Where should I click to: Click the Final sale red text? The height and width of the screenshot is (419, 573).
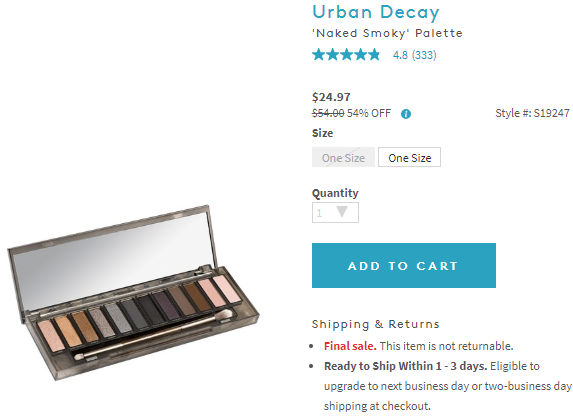tap(350, 346)
